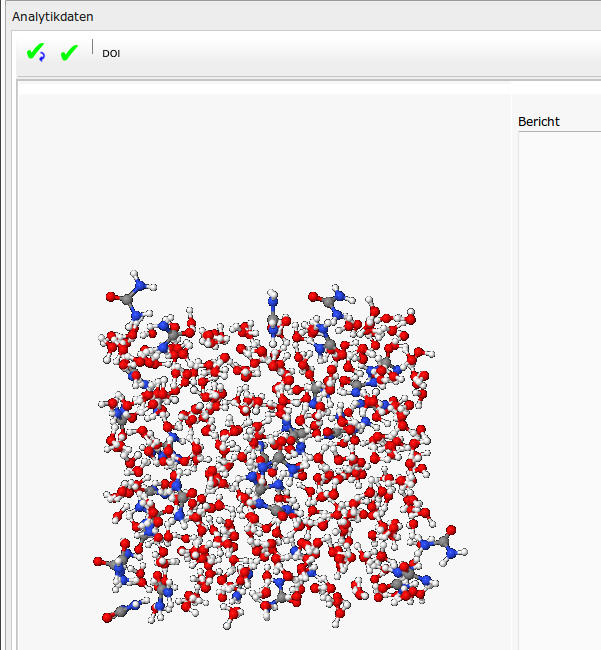Click the vertical molecule at top center

[273, 315]
